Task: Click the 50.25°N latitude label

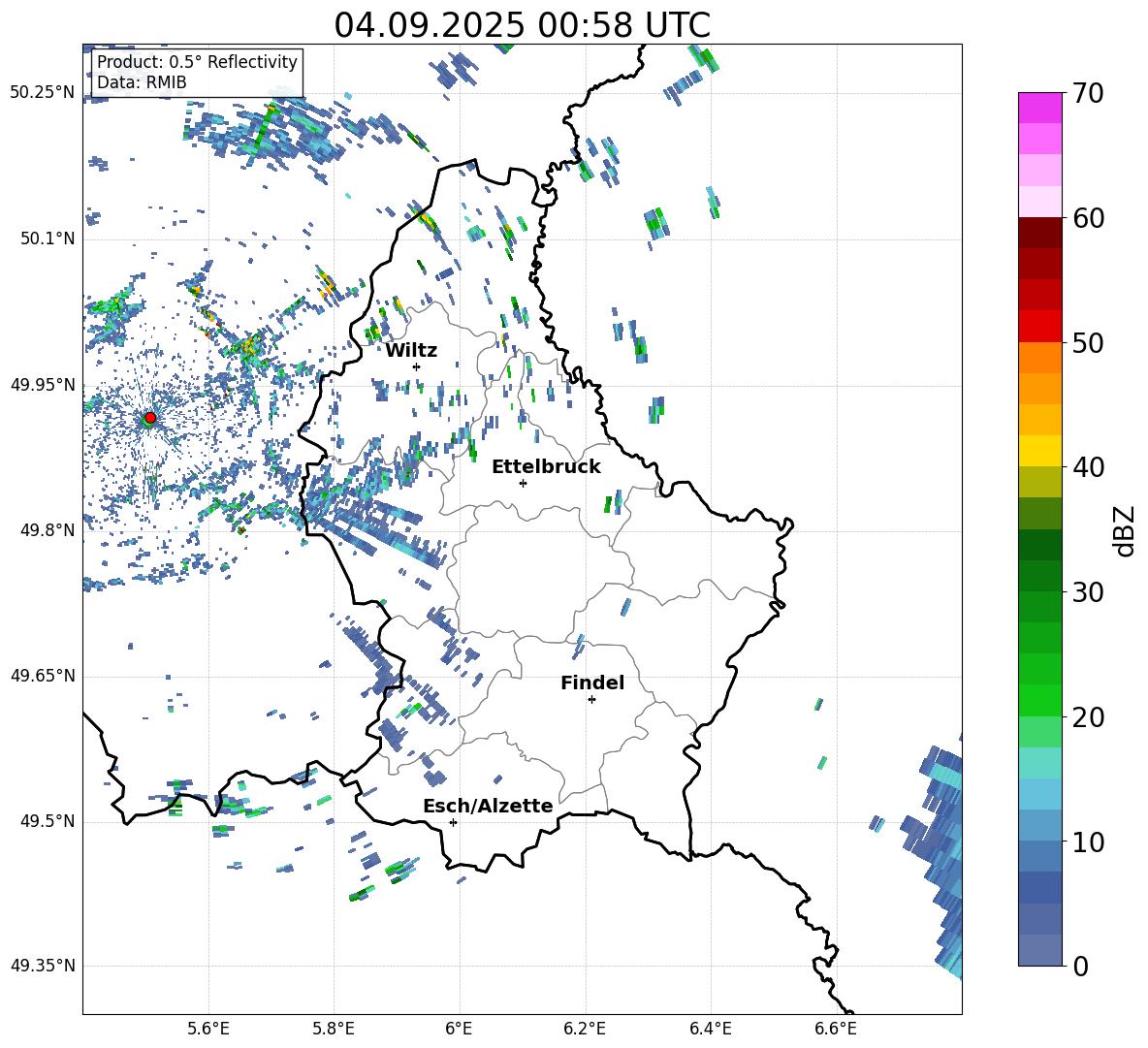Action: [43, 93]
